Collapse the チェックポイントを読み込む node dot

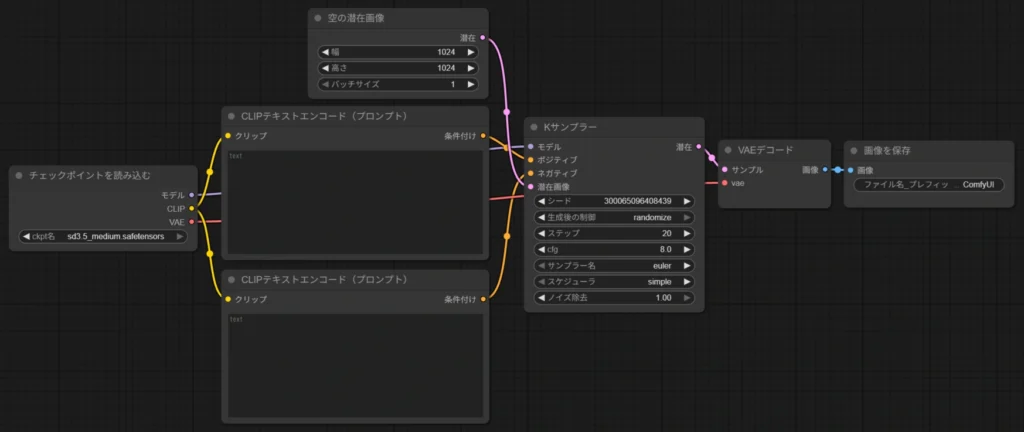tap(18, 176)
